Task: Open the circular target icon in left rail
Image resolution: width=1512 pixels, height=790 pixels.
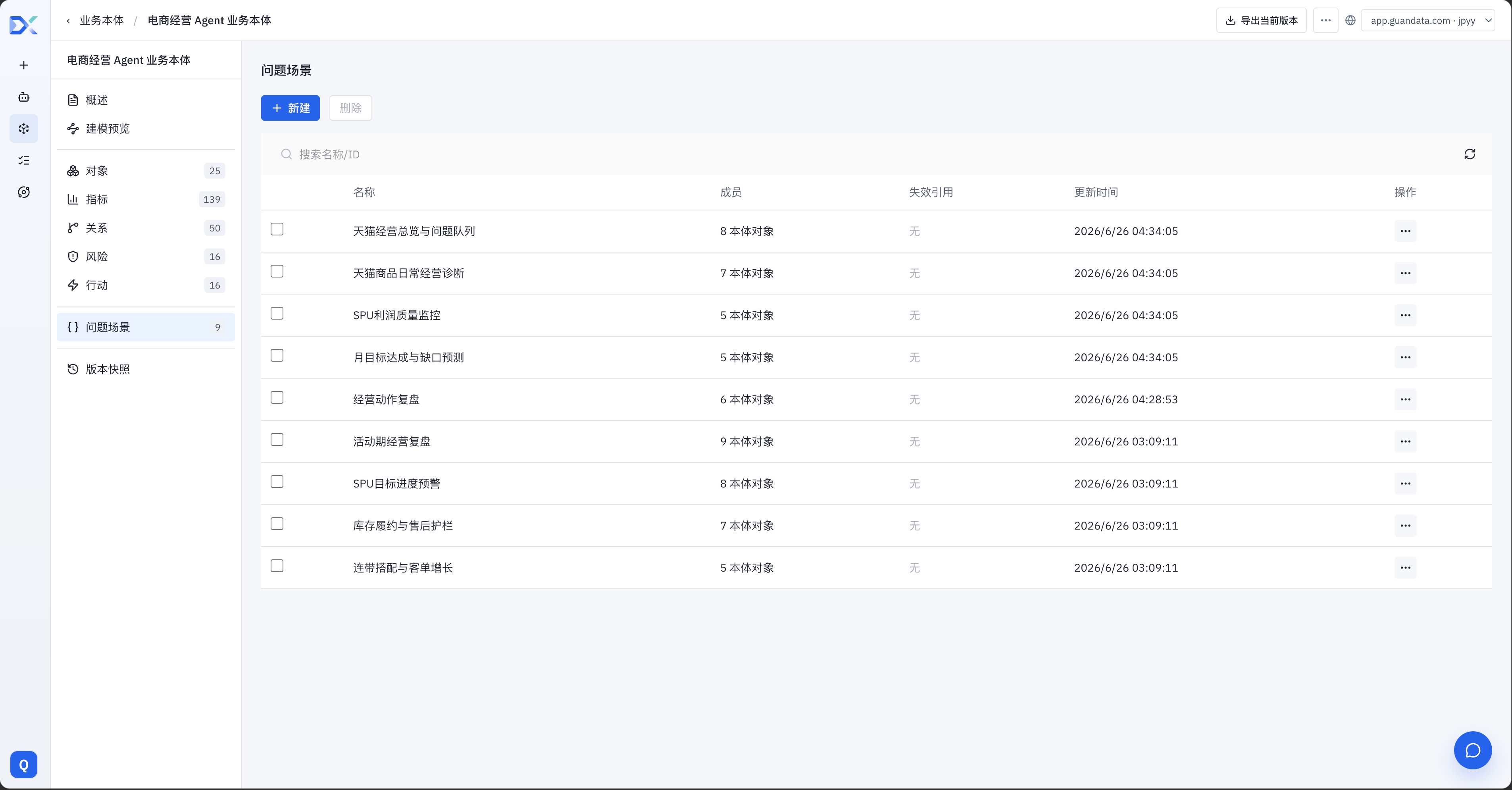Action: point(23,192)
